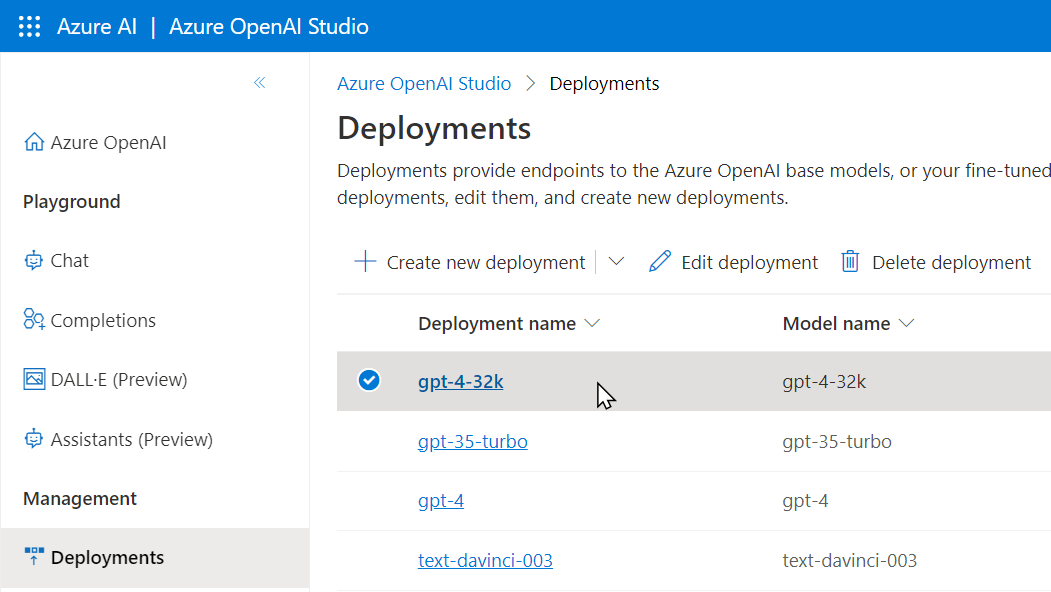The image size is (1051, 592).
Task: Uncheck the gpt-4-32k row selection circle
Action: pos(369,380)
